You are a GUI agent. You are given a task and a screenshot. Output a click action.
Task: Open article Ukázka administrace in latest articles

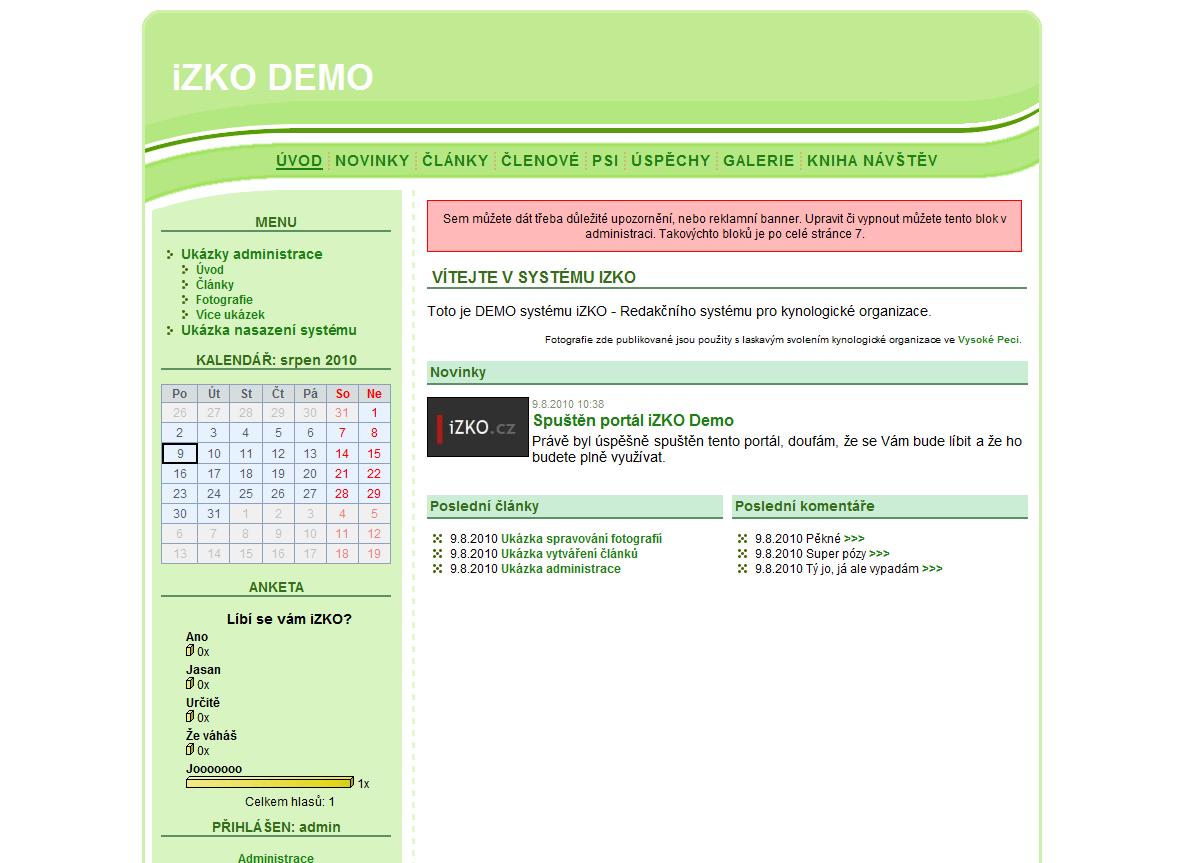tap(561, 569)
